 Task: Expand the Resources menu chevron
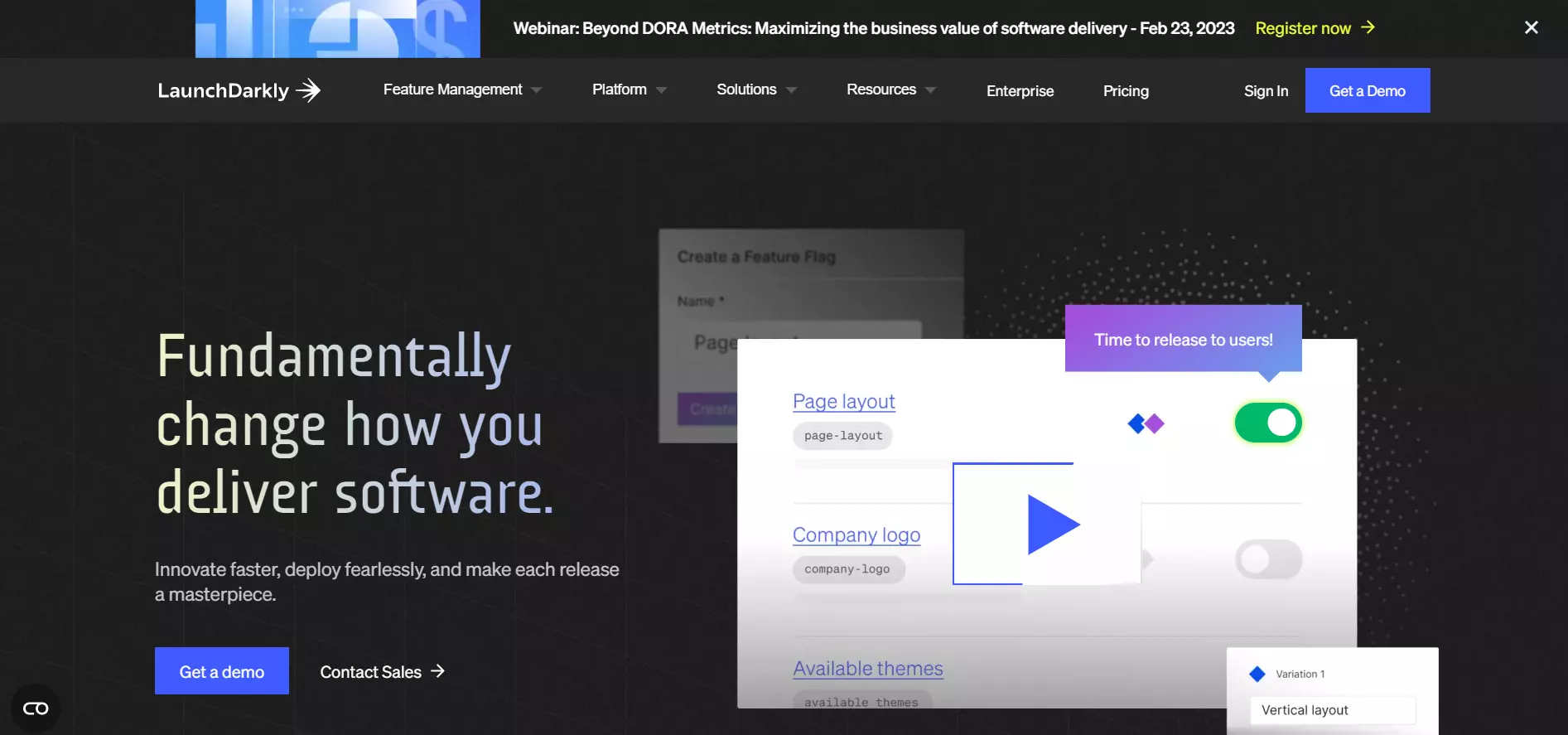(x=930, y=90)
